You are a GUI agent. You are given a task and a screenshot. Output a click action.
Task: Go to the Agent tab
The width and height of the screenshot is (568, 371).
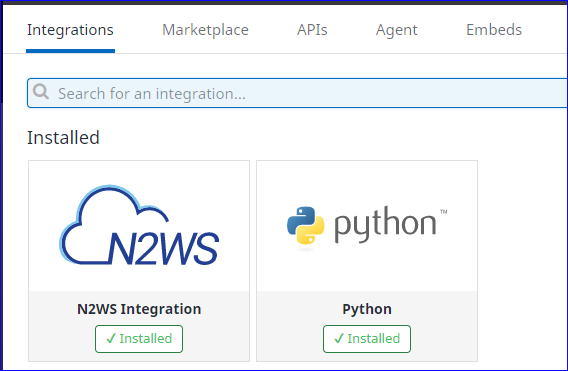click(397, 30)
